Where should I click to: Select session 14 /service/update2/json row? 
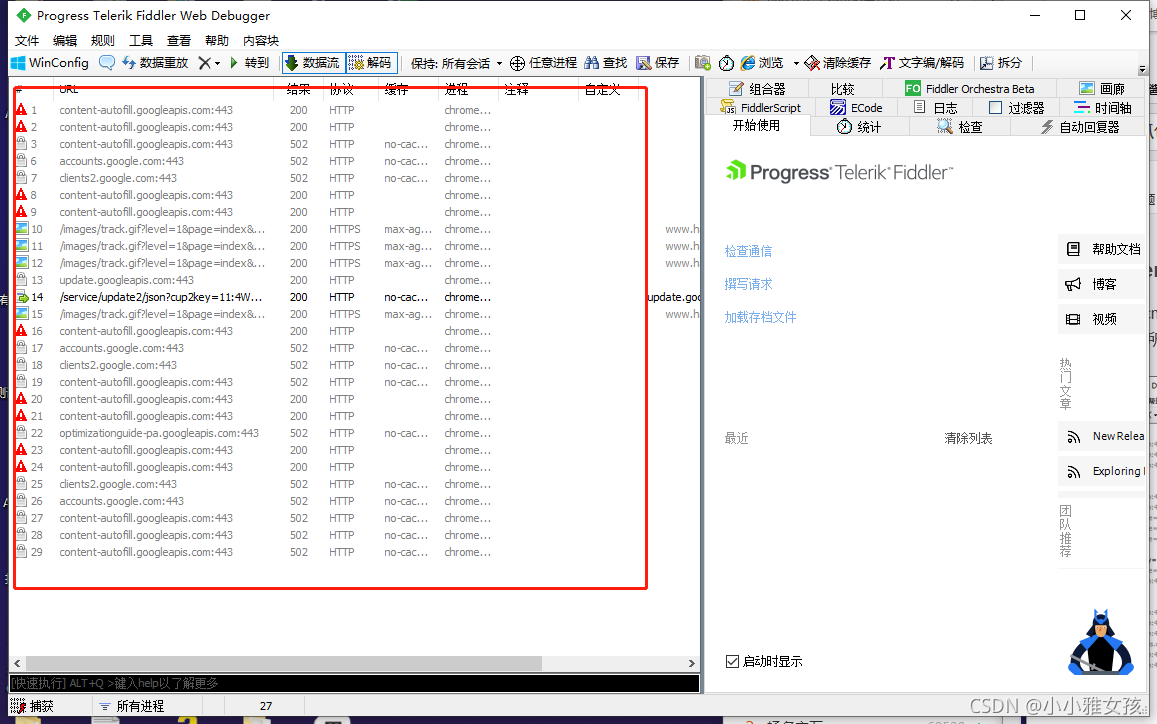pos(357,297)
